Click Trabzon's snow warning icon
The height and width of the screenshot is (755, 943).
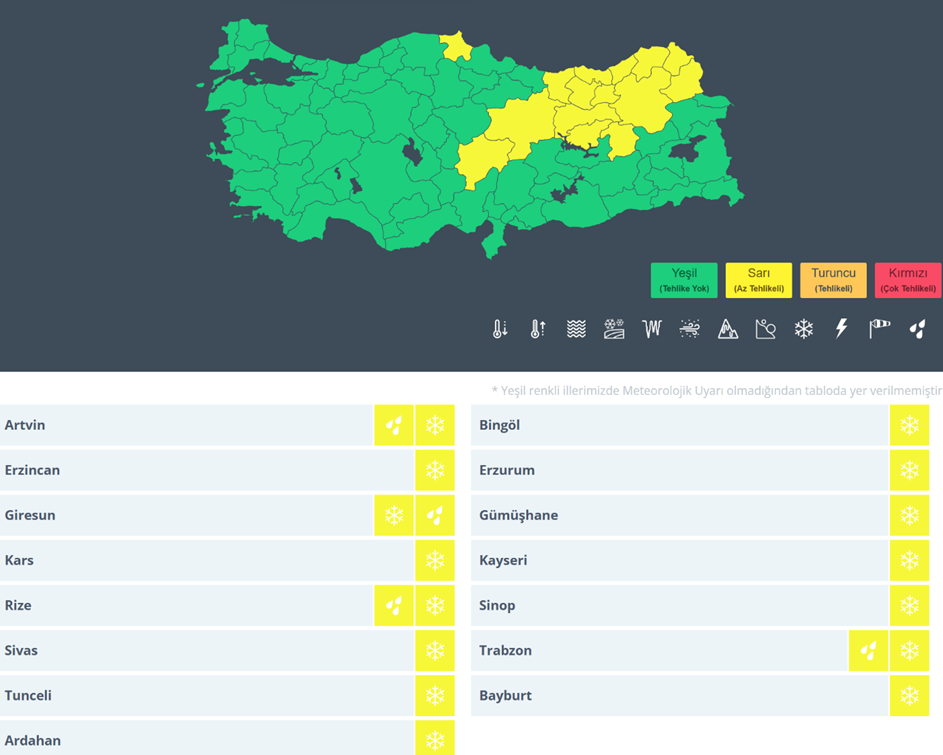[x=909, y=651]
